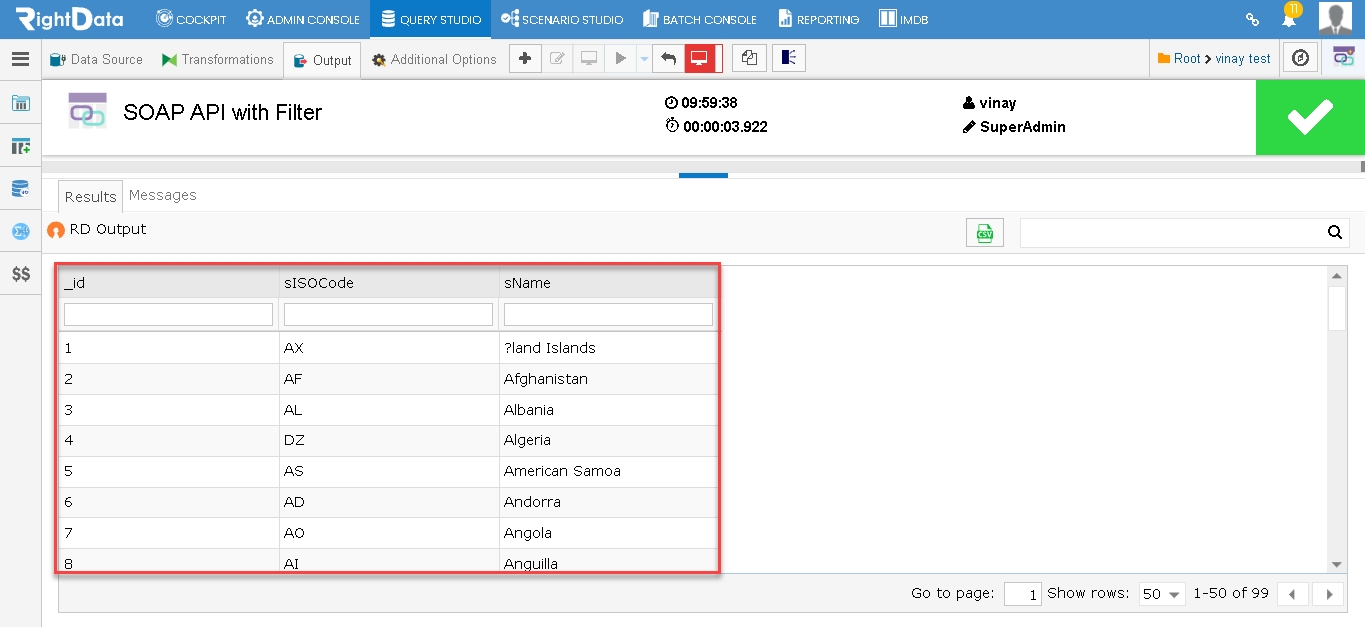Open the user profile avatar
This screenshot has height=627, width=1365.
point(1335,18)
